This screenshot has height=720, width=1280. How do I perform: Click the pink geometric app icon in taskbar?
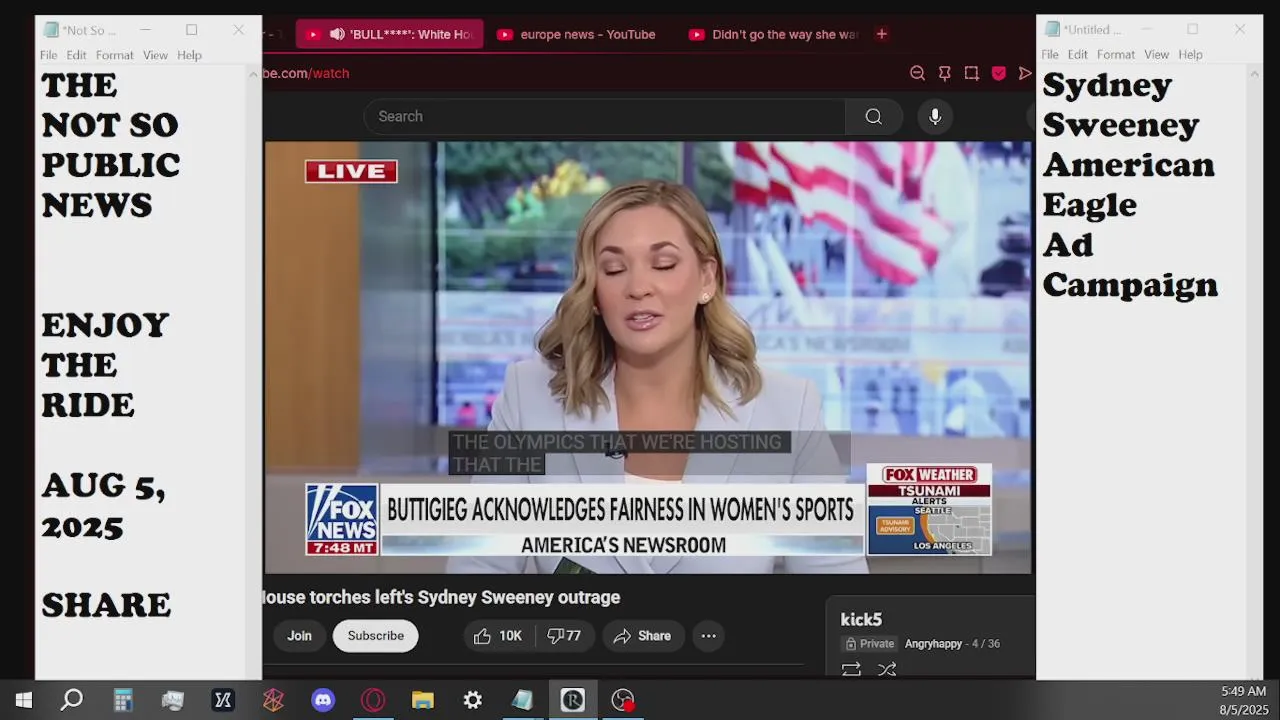click(273, 700)
